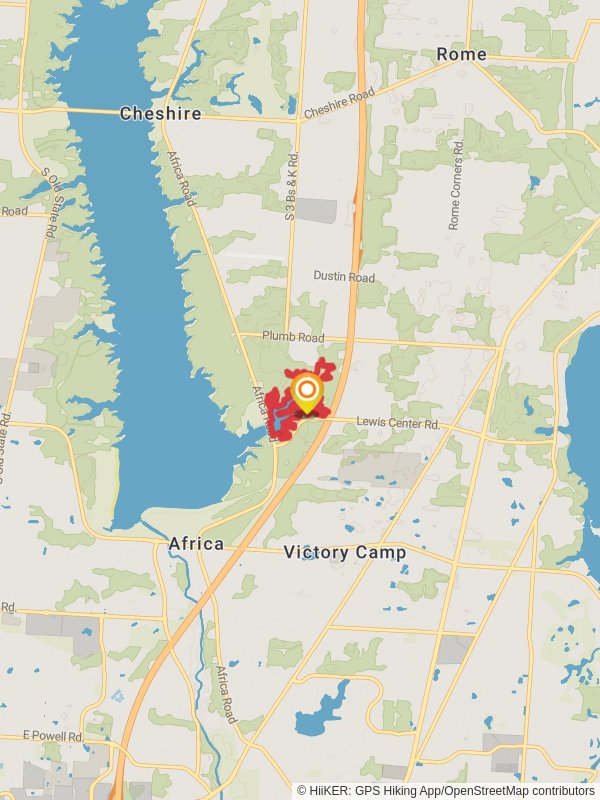
Task: Select the Africa place label
Action: pyautogui.click(x=196, y=544)
